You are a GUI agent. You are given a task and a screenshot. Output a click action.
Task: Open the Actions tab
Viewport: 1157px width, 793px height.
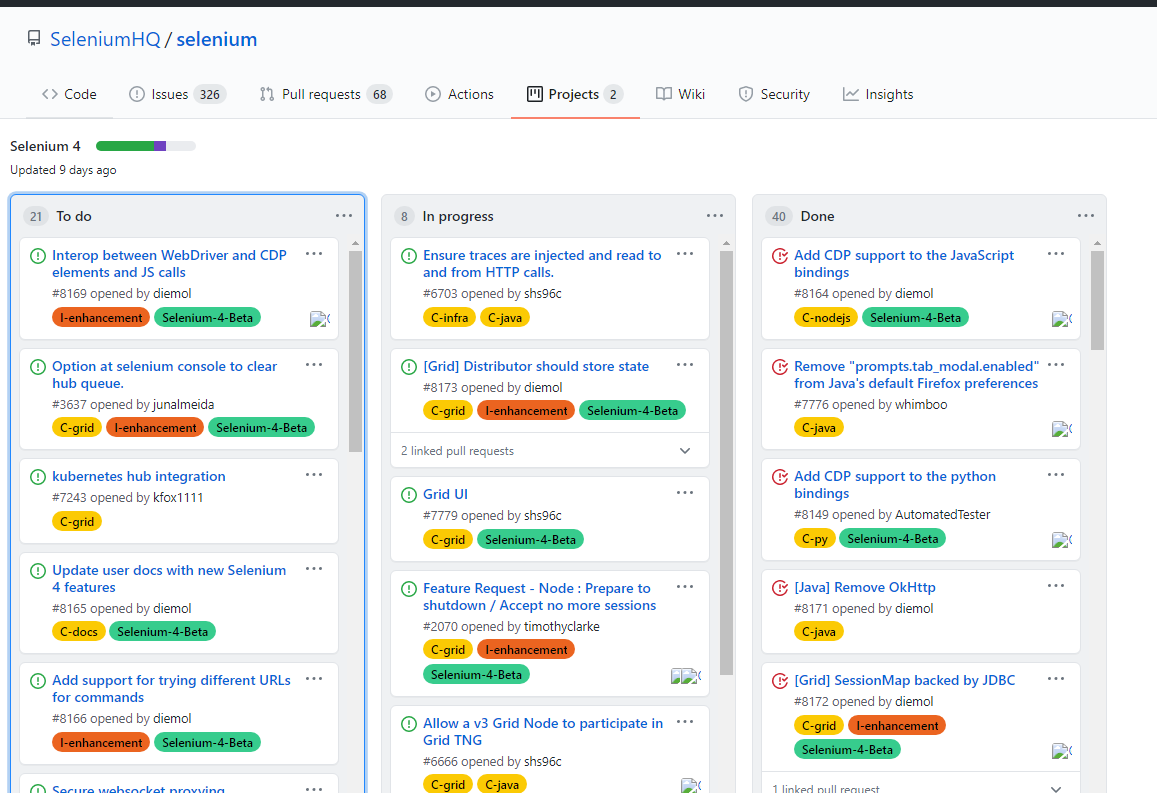pyautogui.click(x=459, y=94)
